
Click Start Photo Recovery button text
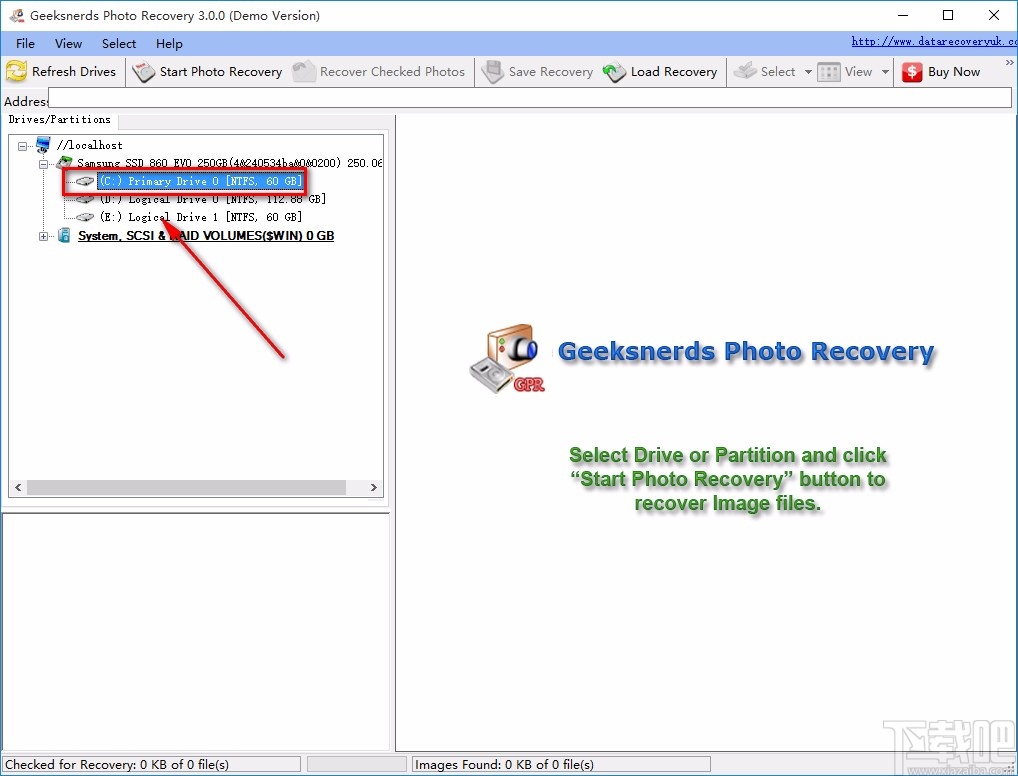tap(221, 71)
